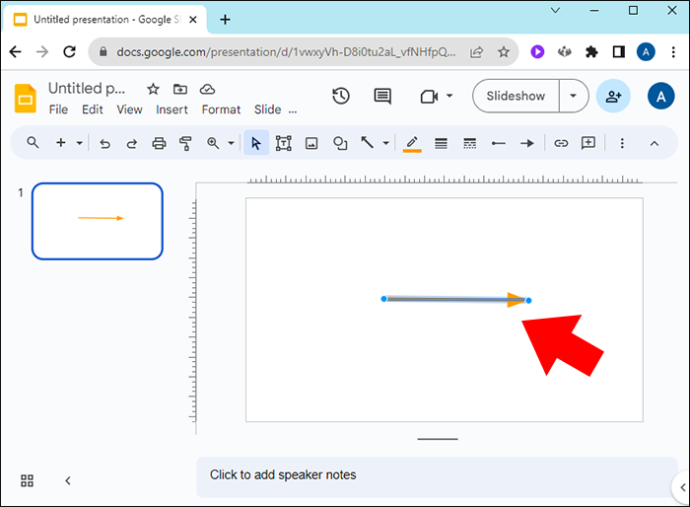Insert an image from toolbar
The width and height of the screenshot is (690, 507).
point(312,143)
